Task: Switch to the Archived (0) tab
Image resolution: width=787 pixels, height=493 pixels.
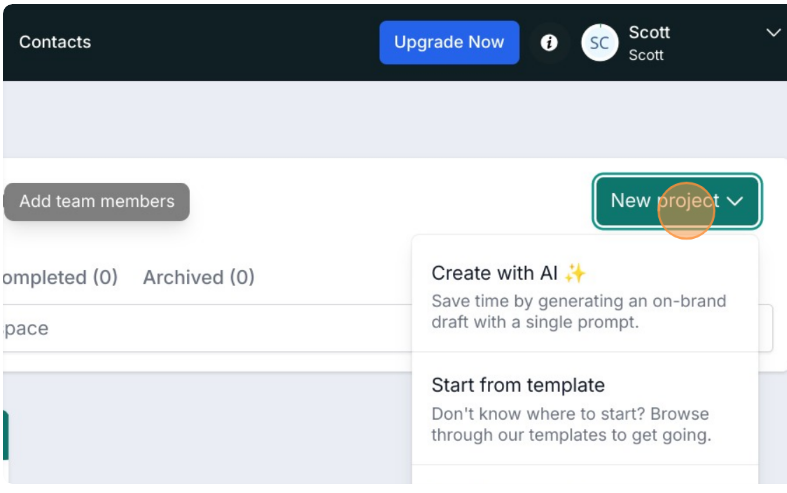Action: click(x=199, y=277)
